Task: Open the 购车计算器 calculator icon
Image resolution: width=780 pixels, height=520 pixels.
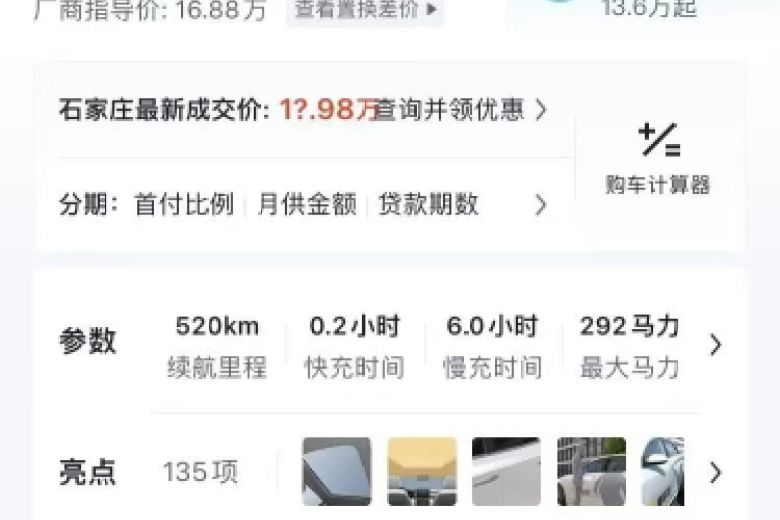Action: point(659,140)
